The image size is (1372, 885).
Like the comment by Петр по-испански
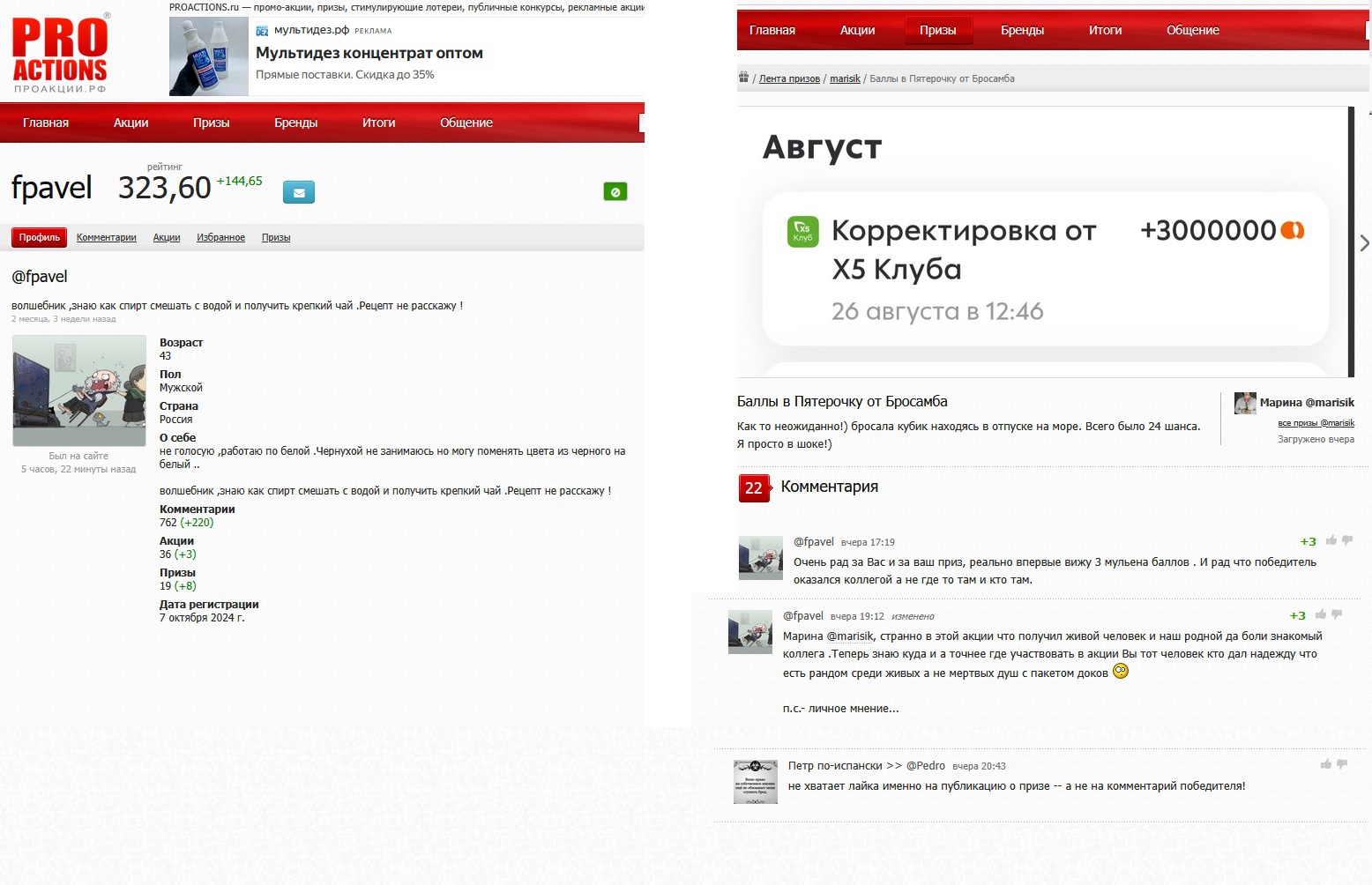pos(1325,764)
